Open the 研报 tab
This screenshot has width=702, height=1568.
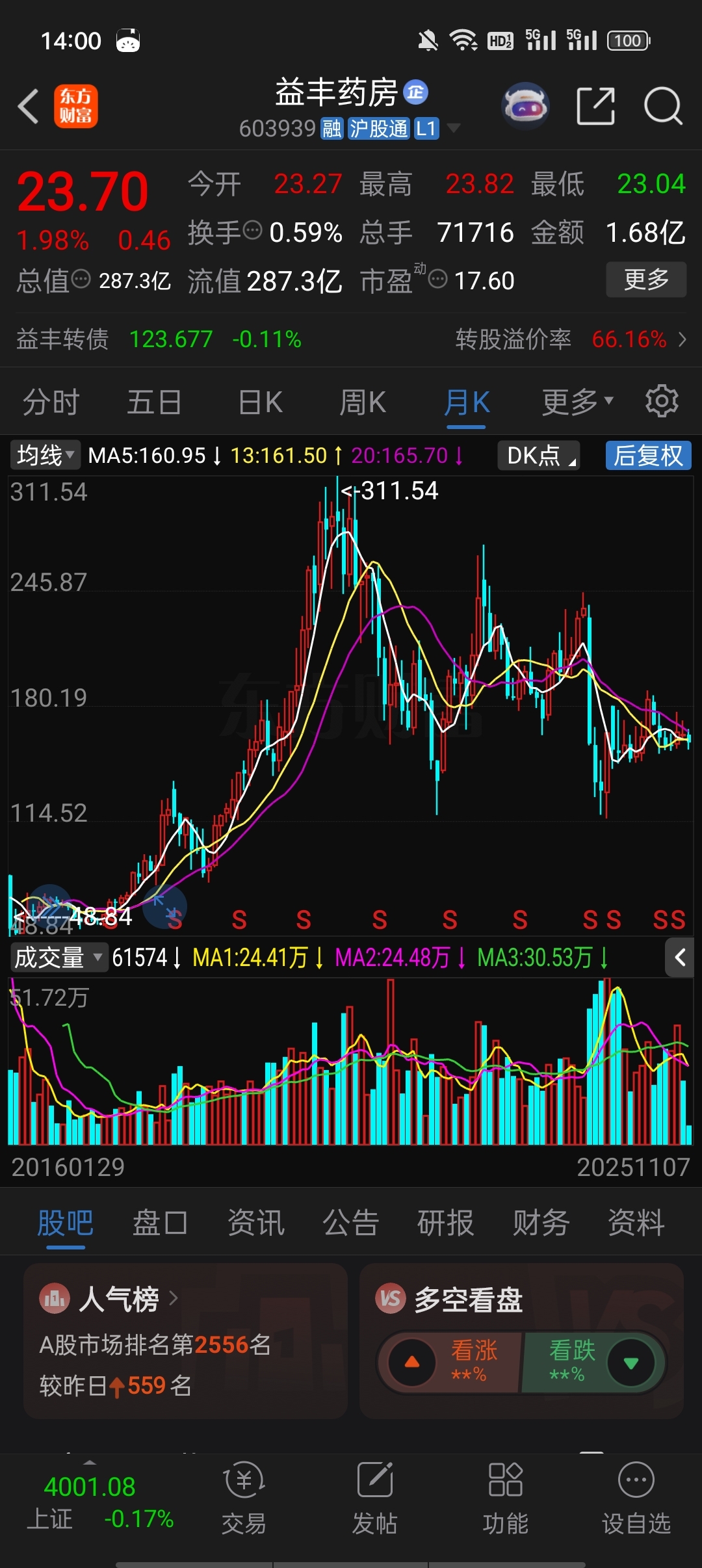point(446,1222)
